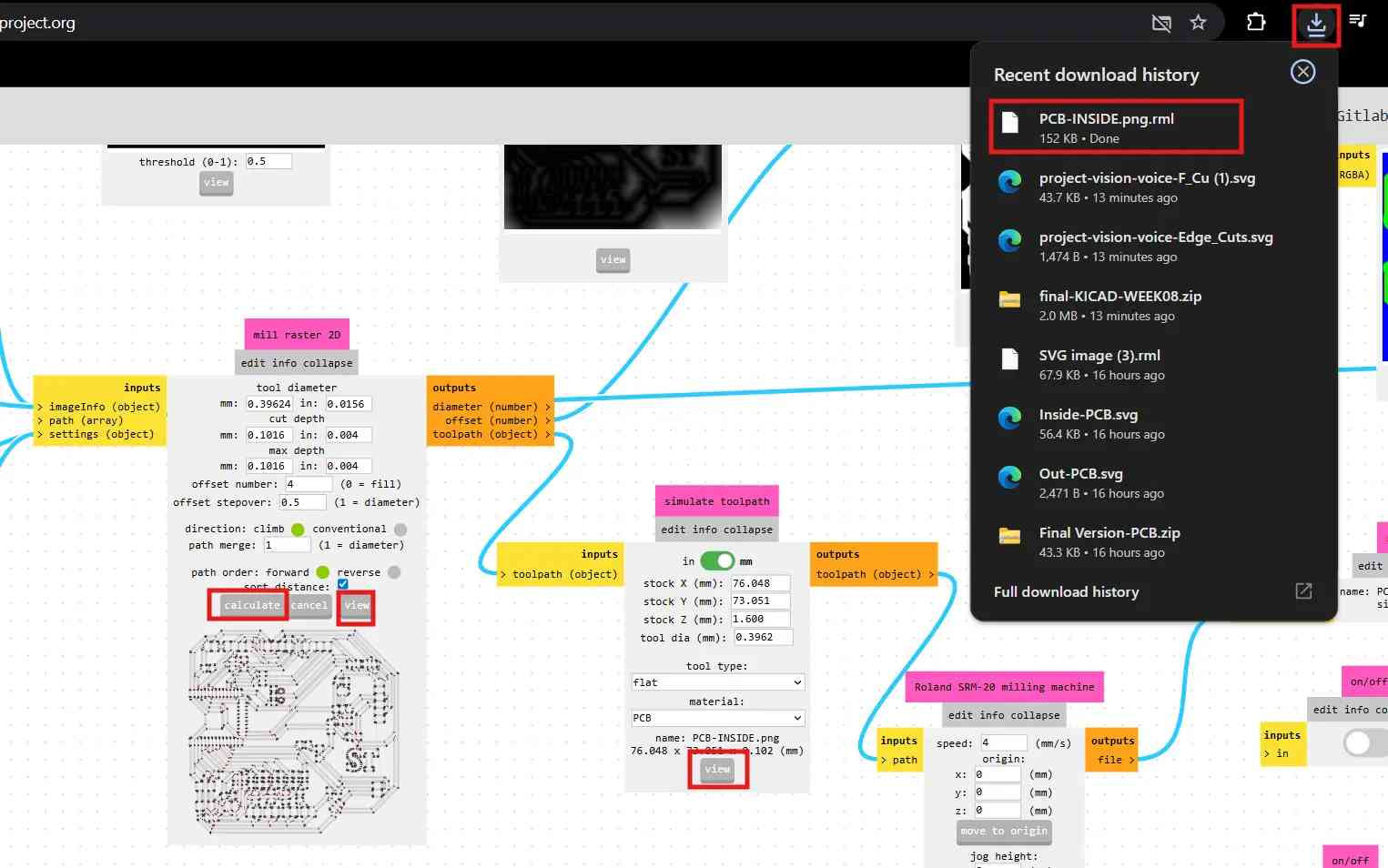
Task: Click view below the threshold field
Action: click(x=217, y=184)
